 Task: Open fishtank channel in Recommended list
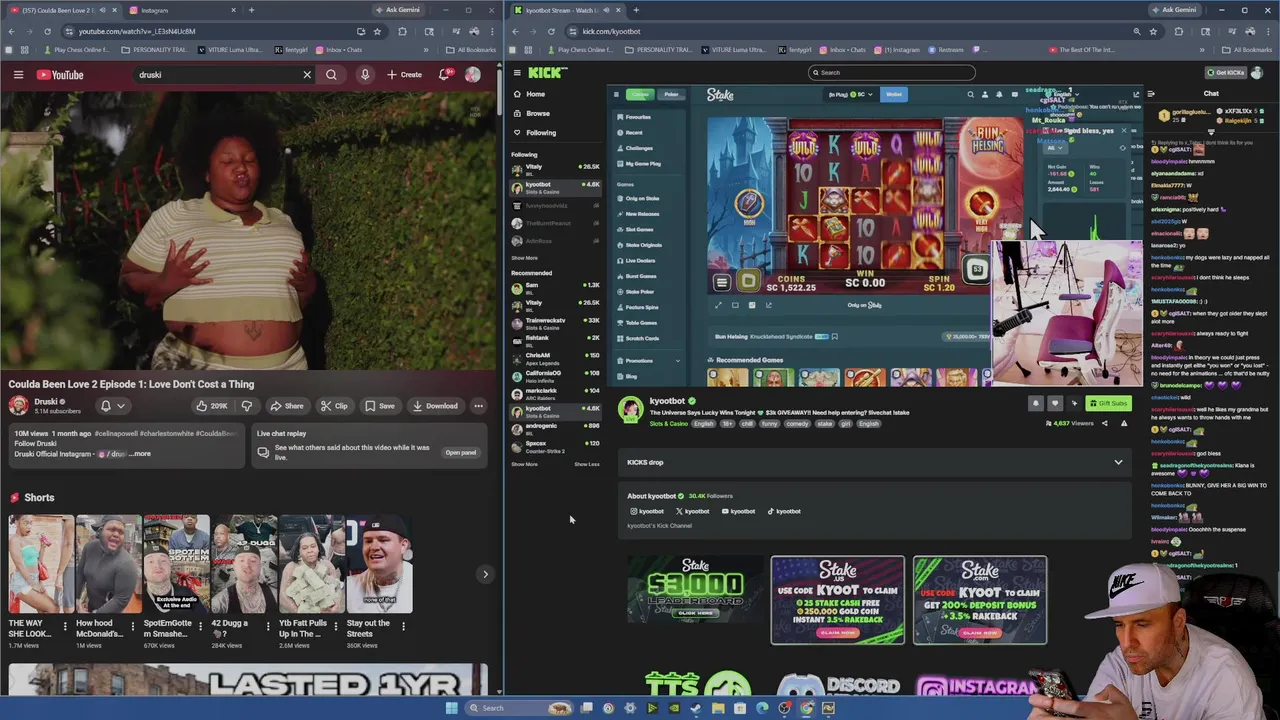coord(555,340)
